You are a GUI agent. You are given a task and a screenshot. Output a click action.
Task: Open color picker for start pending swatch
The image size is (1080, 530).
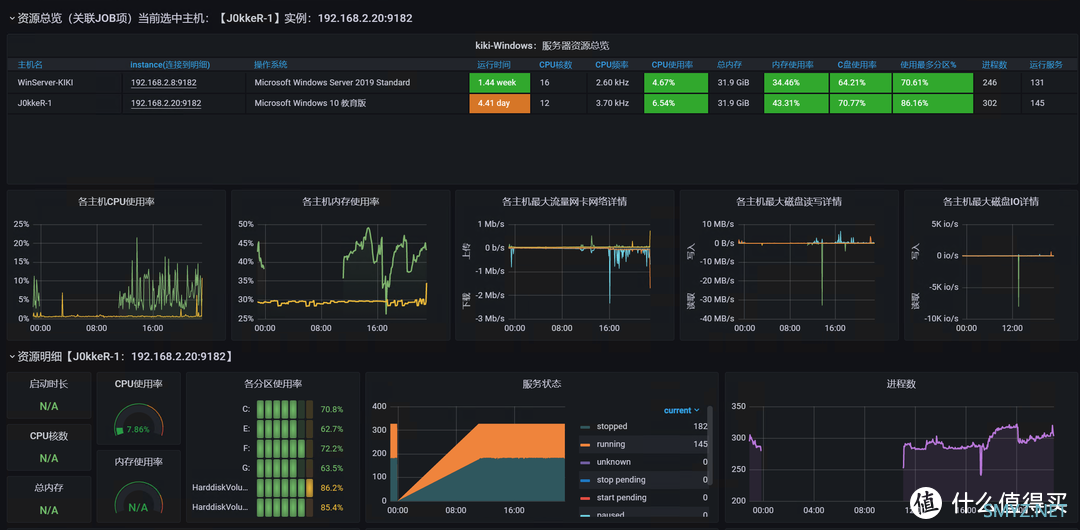click(585, 498)
